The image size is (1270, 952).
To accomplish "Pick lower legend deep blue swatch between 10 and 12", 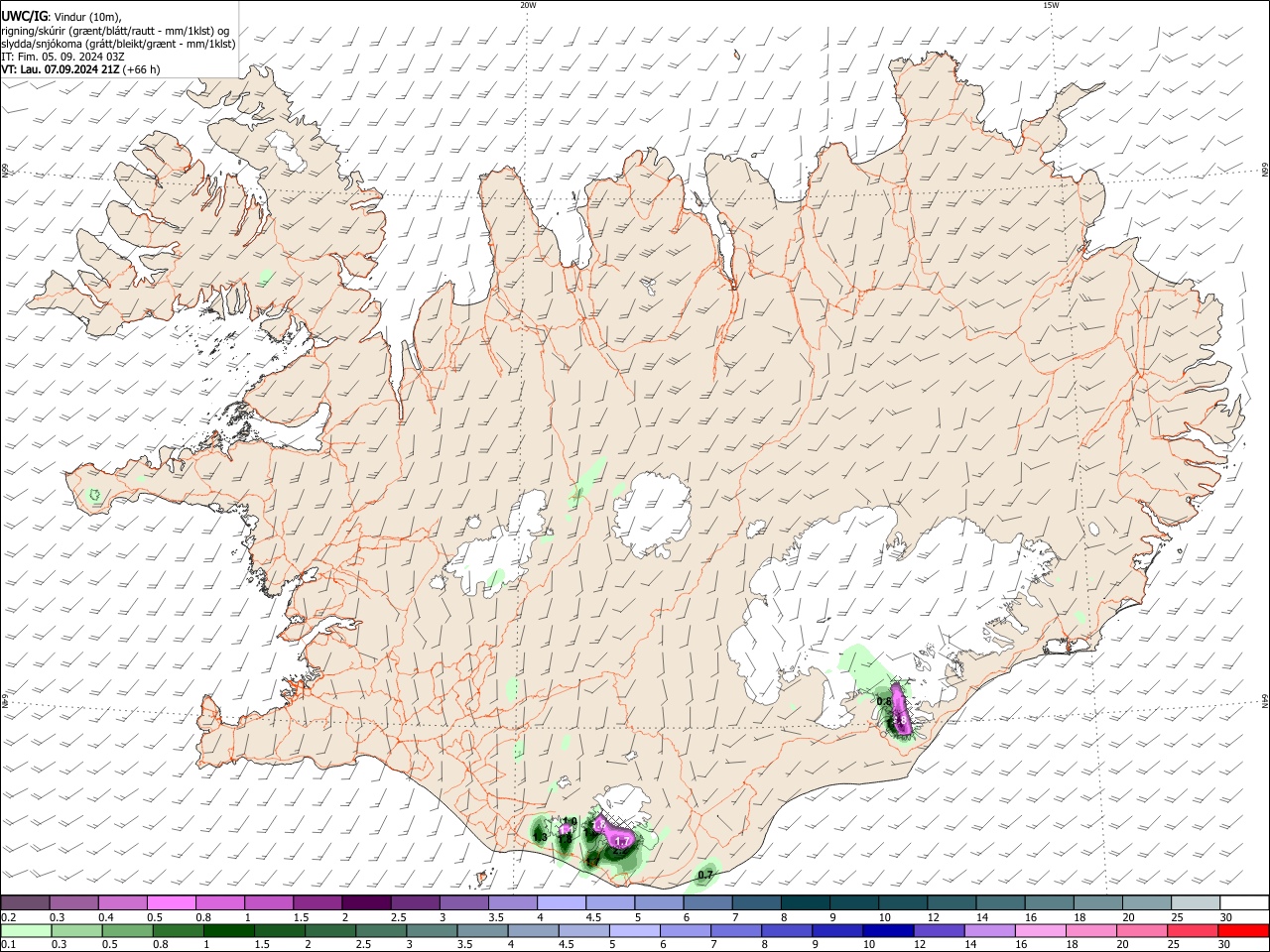I will (x=887, y=930).
